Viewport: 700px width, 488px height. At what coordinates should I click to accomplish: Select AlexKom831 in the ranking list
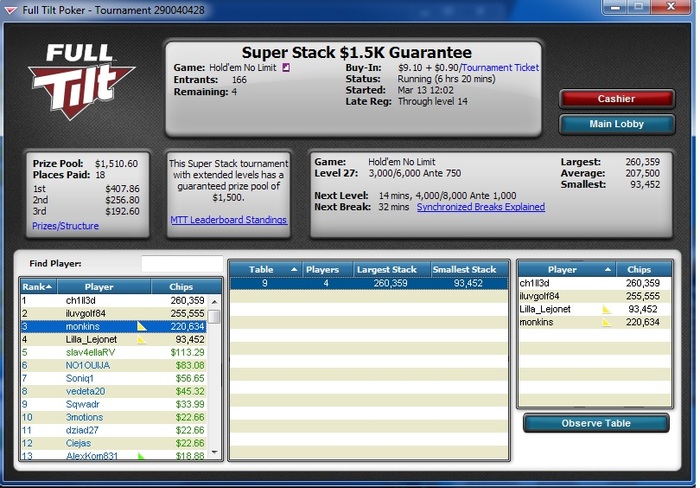pos(114,455)
